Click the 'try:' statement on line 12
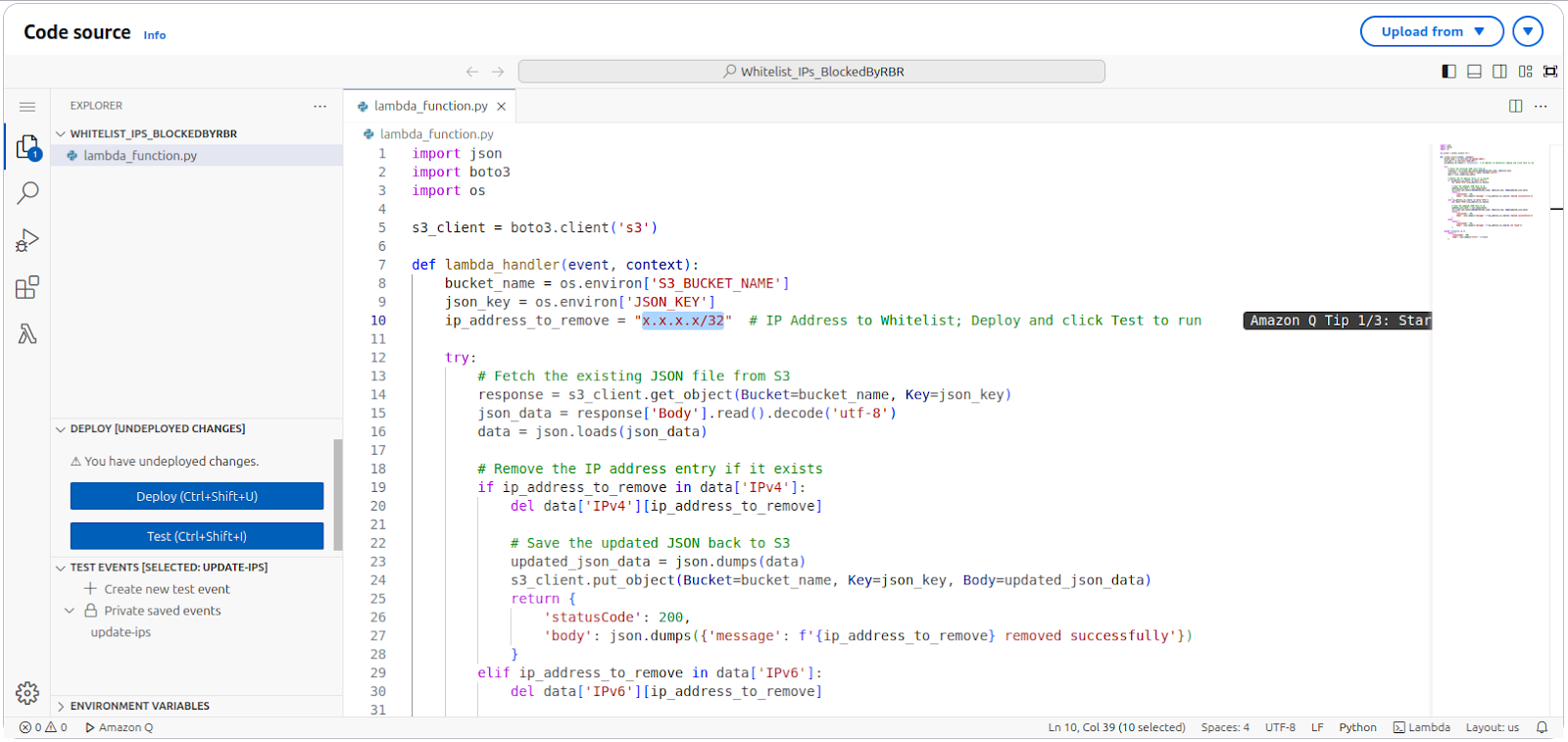 [x=461, y=358]
